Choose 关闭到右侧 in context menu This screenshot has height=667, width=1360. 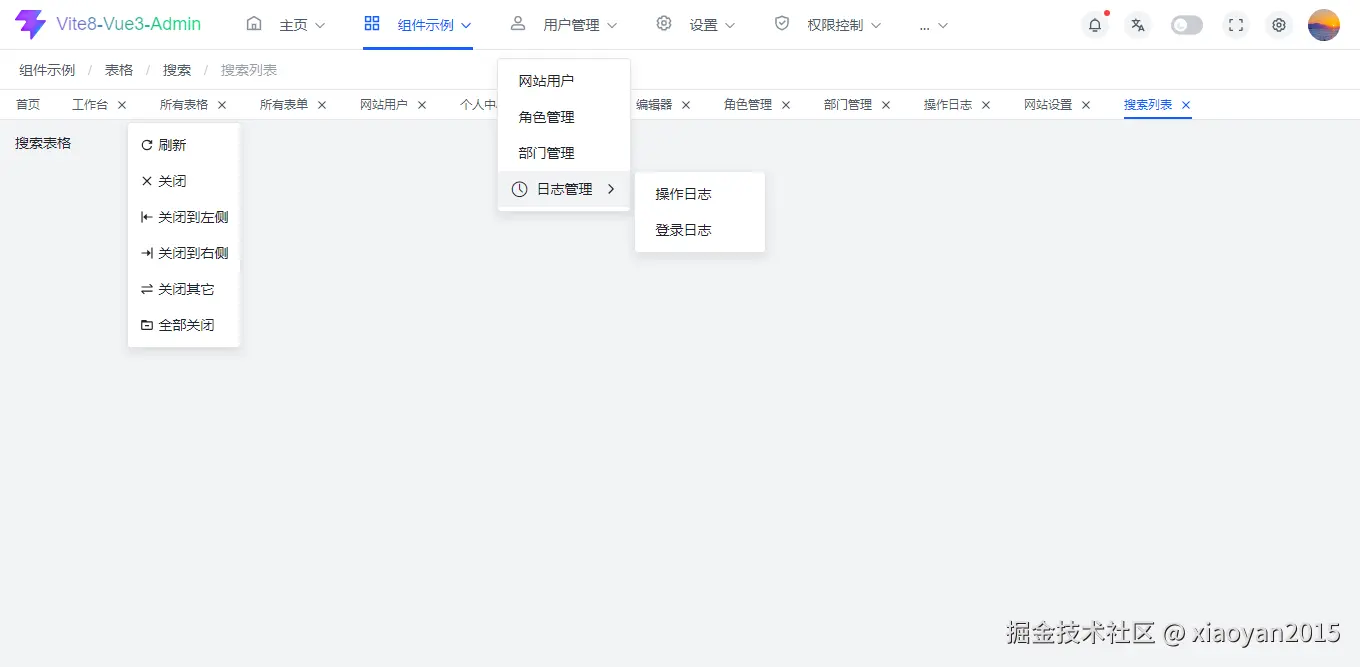point(184,253)
